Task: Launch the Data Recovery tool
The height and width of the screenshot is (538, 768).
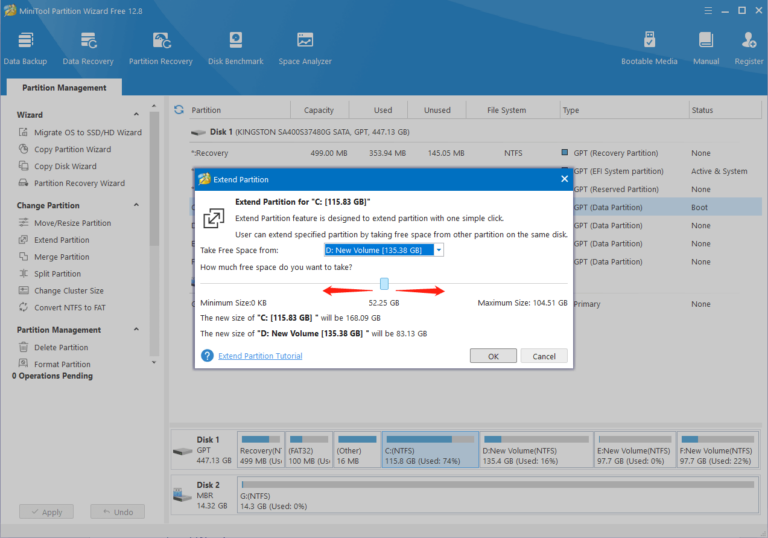Action: pyautogui.click(x=88, y=48)
